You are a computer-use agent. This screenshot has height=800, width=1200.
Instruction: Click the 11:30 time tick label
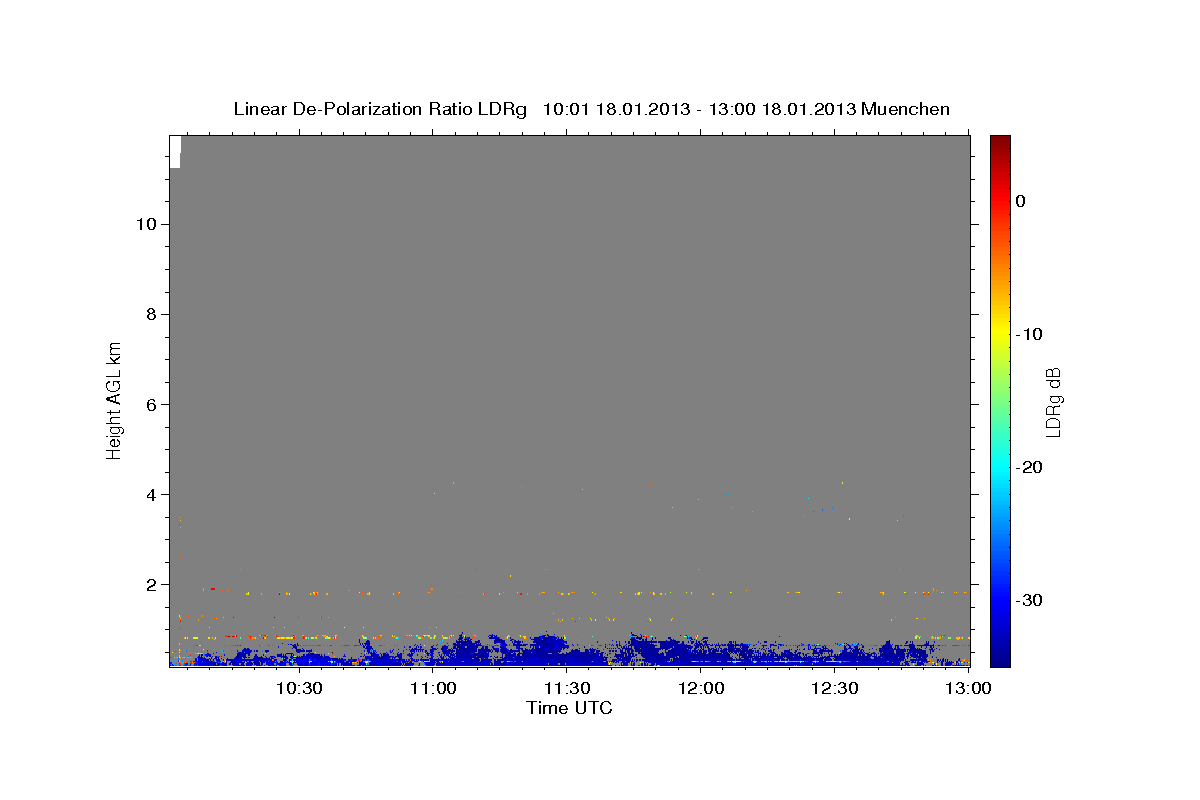(x=567, y=688)
